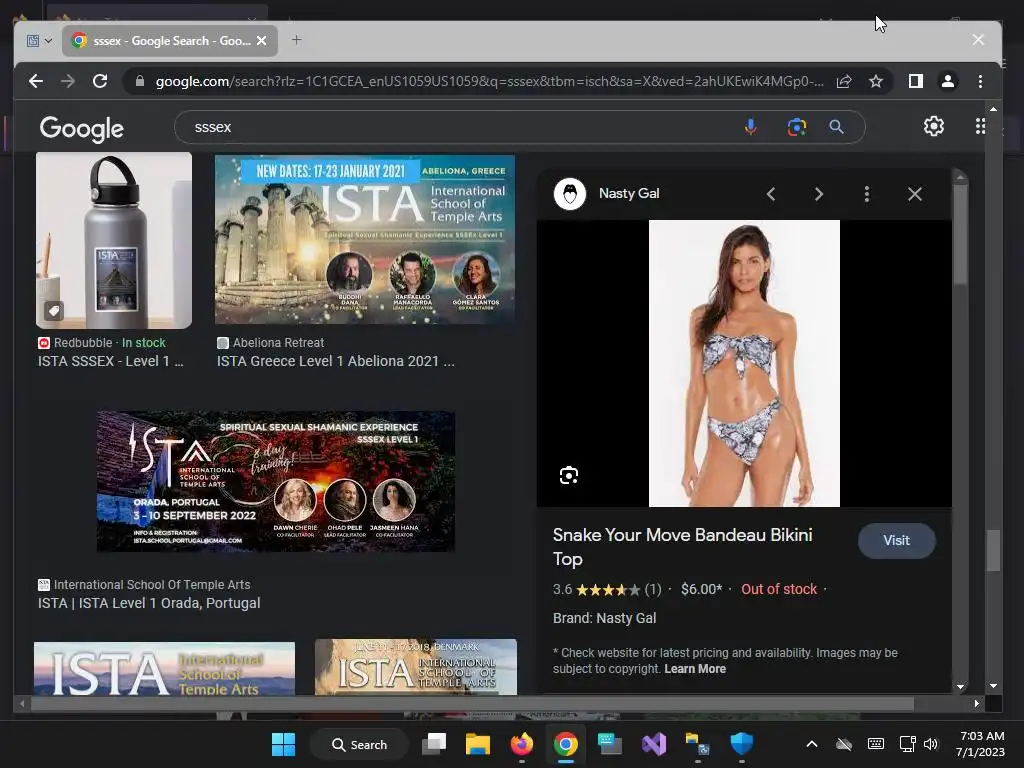Open Snake Your Move Bandeau Bikini title
The height and width of the screenshot is (768, 1024).
click(x=682, y=547)
